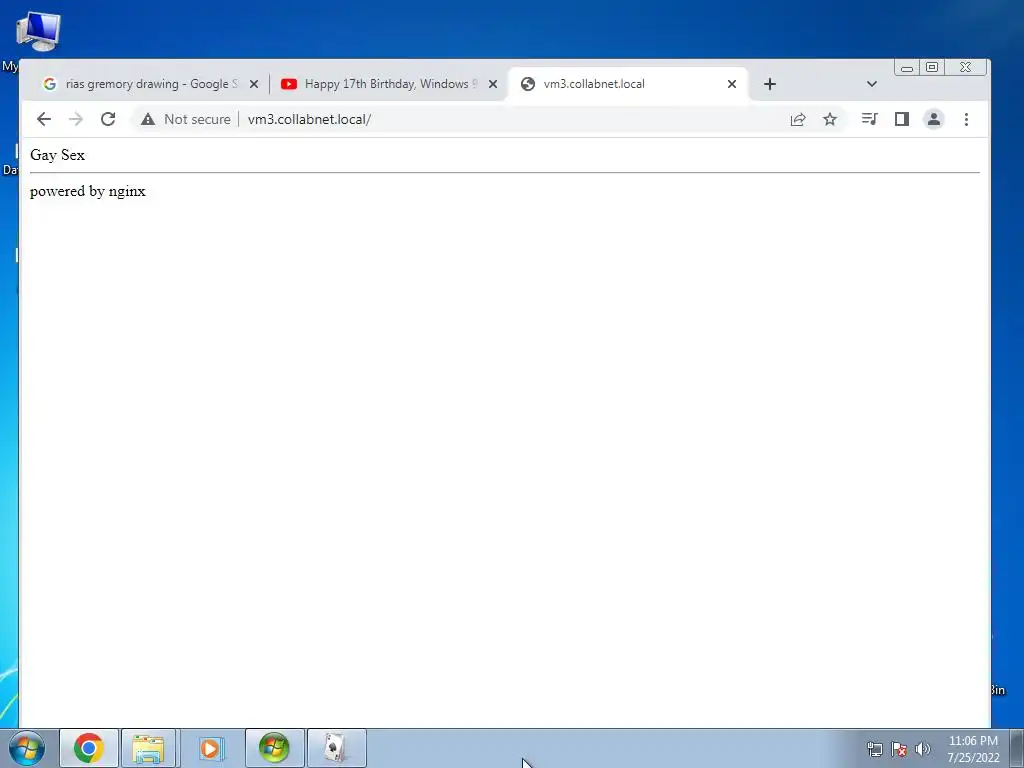Open the Windows Start menu
Viewport: 1024px width, 768px height.
point(27,748)
